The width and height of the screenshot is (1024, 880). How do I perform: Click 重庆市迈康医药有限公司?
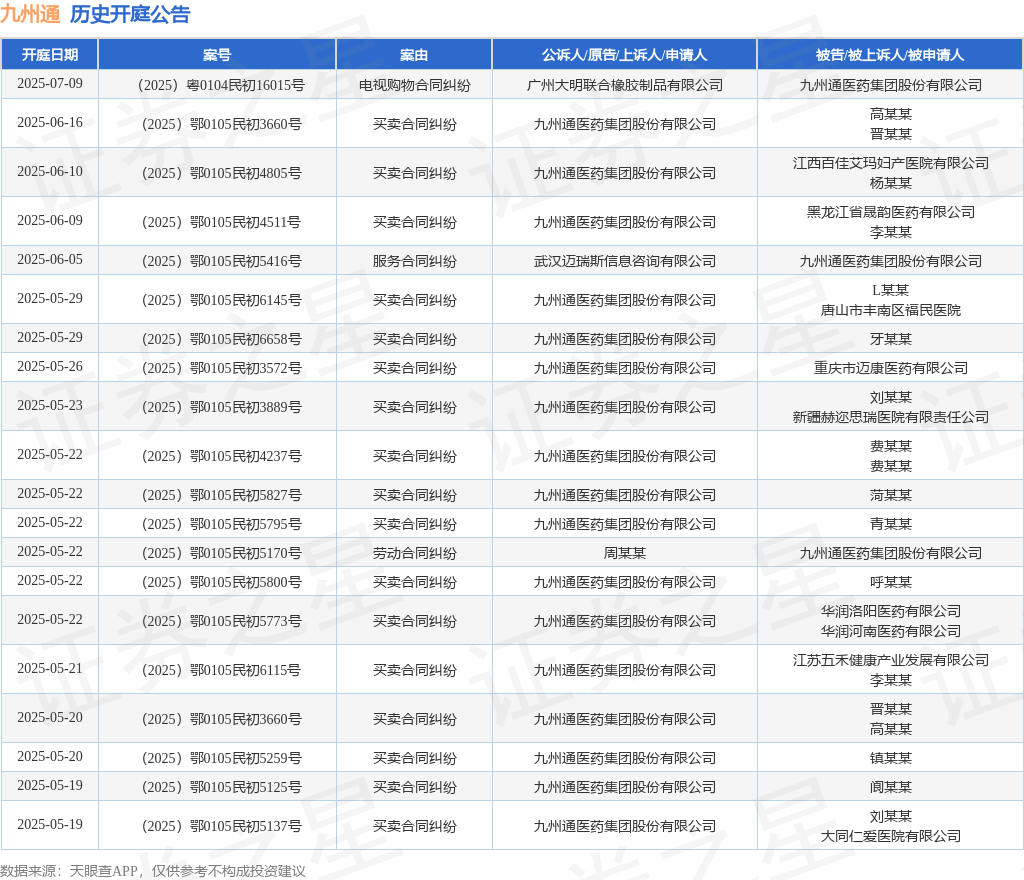pos(891,368)
